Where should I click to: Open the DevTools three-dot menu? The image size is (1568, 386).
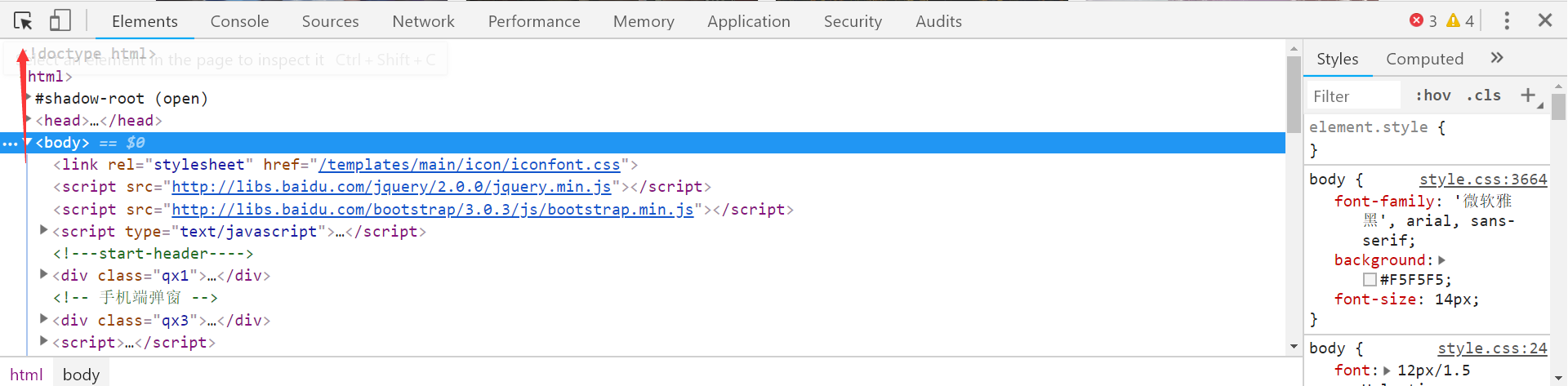coord(1507,20)
